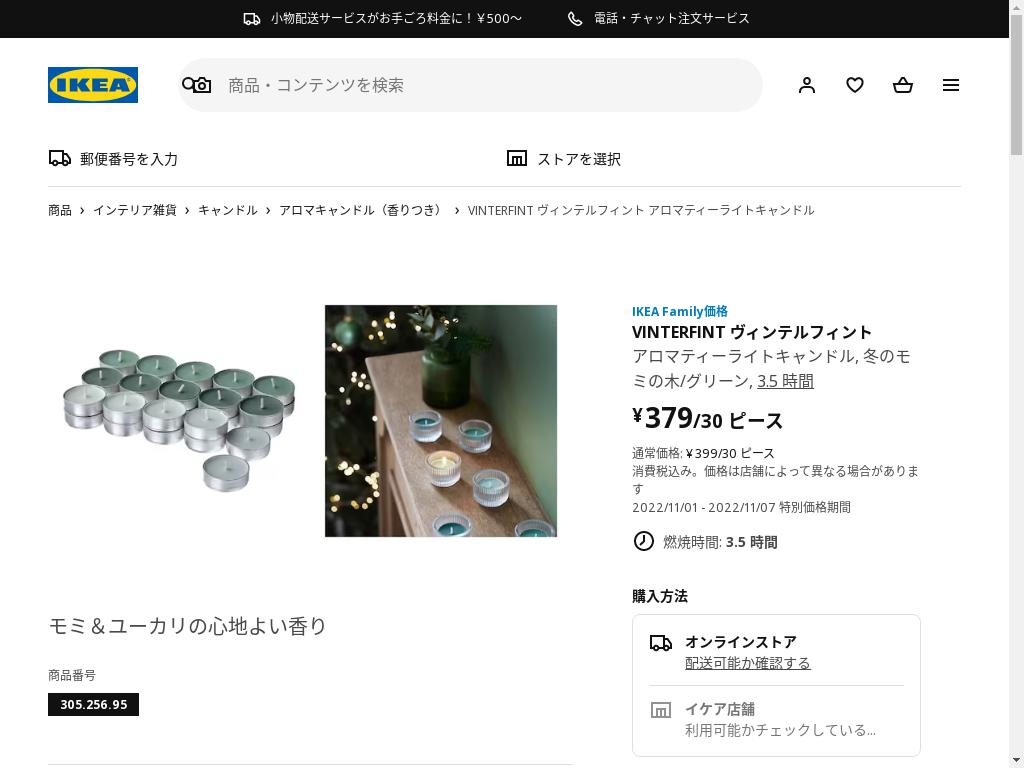1024x768 pixels.
Task: Go to インテリア雑貨 breadcrumb
Action: pyautogui.click(x=135, y=210)
